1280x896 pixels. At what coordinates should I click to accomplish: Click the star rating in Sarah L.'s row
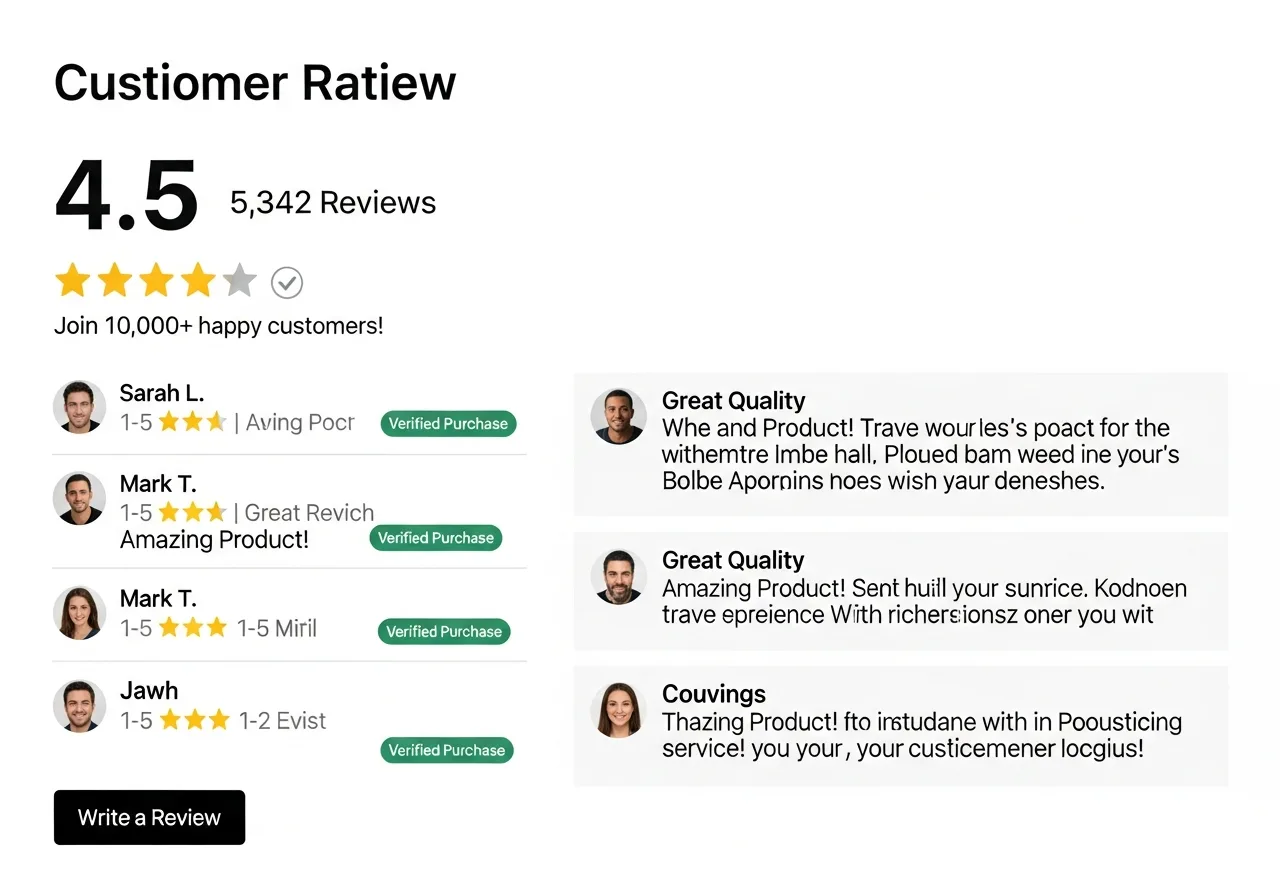(x=192, y=423)
